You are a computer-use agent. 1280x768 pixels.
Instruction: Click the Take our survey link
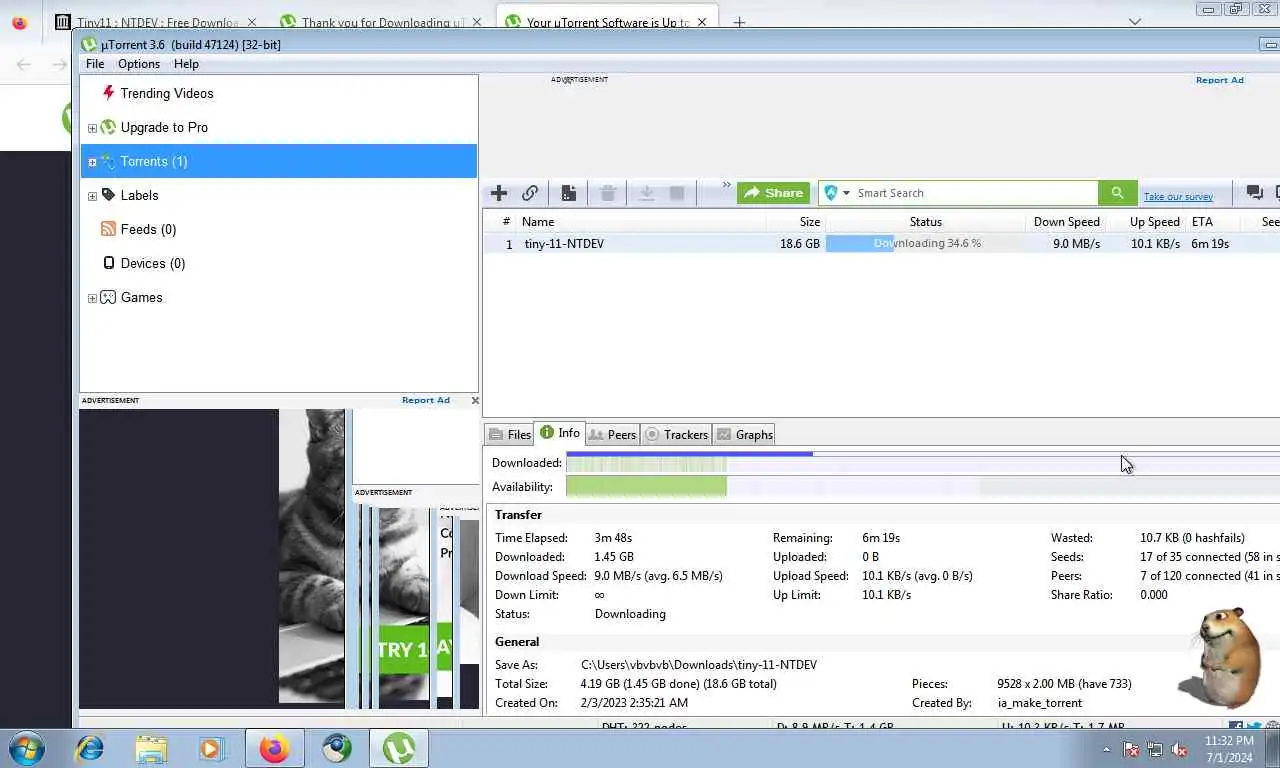[x=1178, y=197]
